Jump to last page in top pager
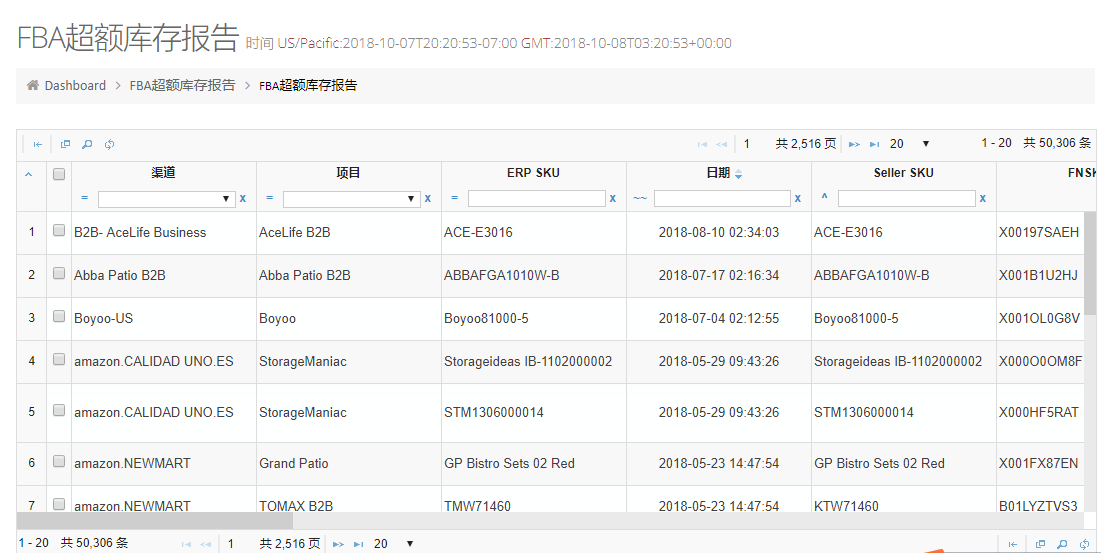1101x553 pixels. click(x=874, y=145)
